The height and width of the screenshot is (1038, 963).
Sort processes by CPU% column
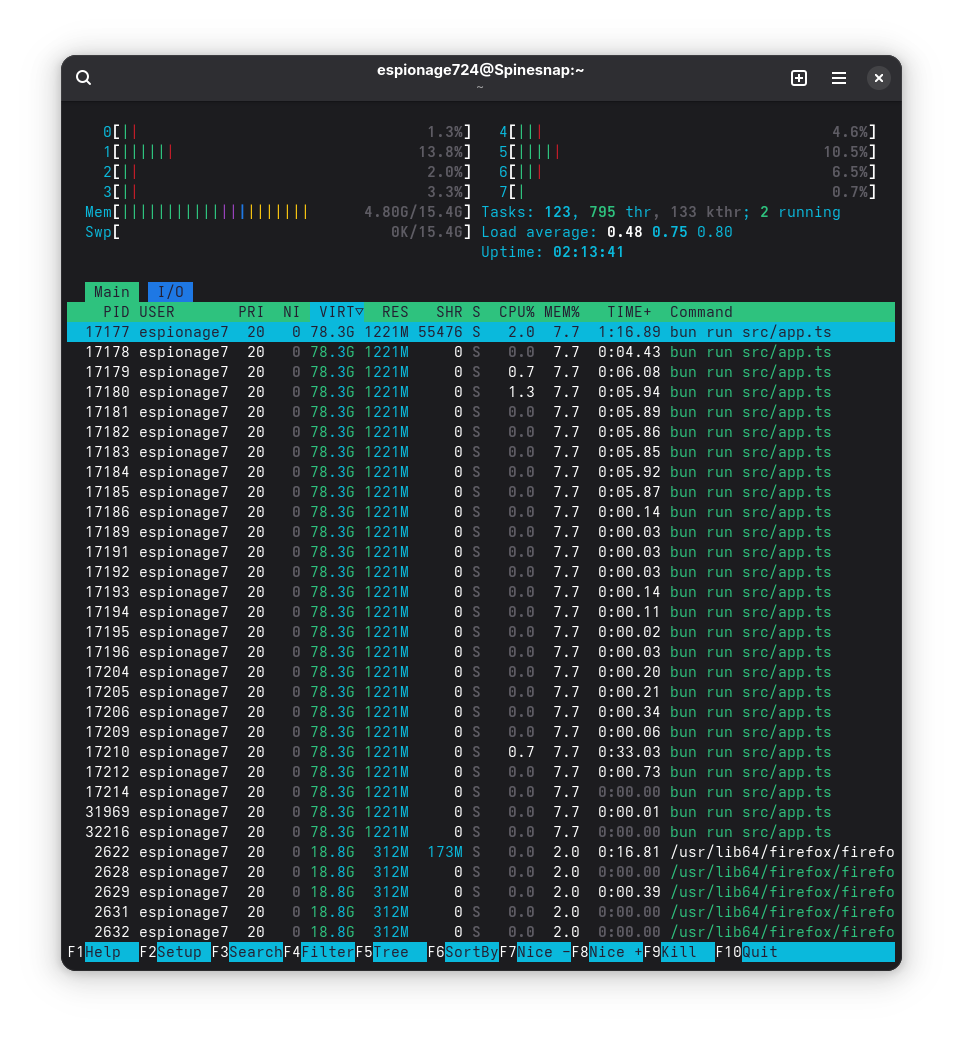pyautogui.click(x=516, y=312)
